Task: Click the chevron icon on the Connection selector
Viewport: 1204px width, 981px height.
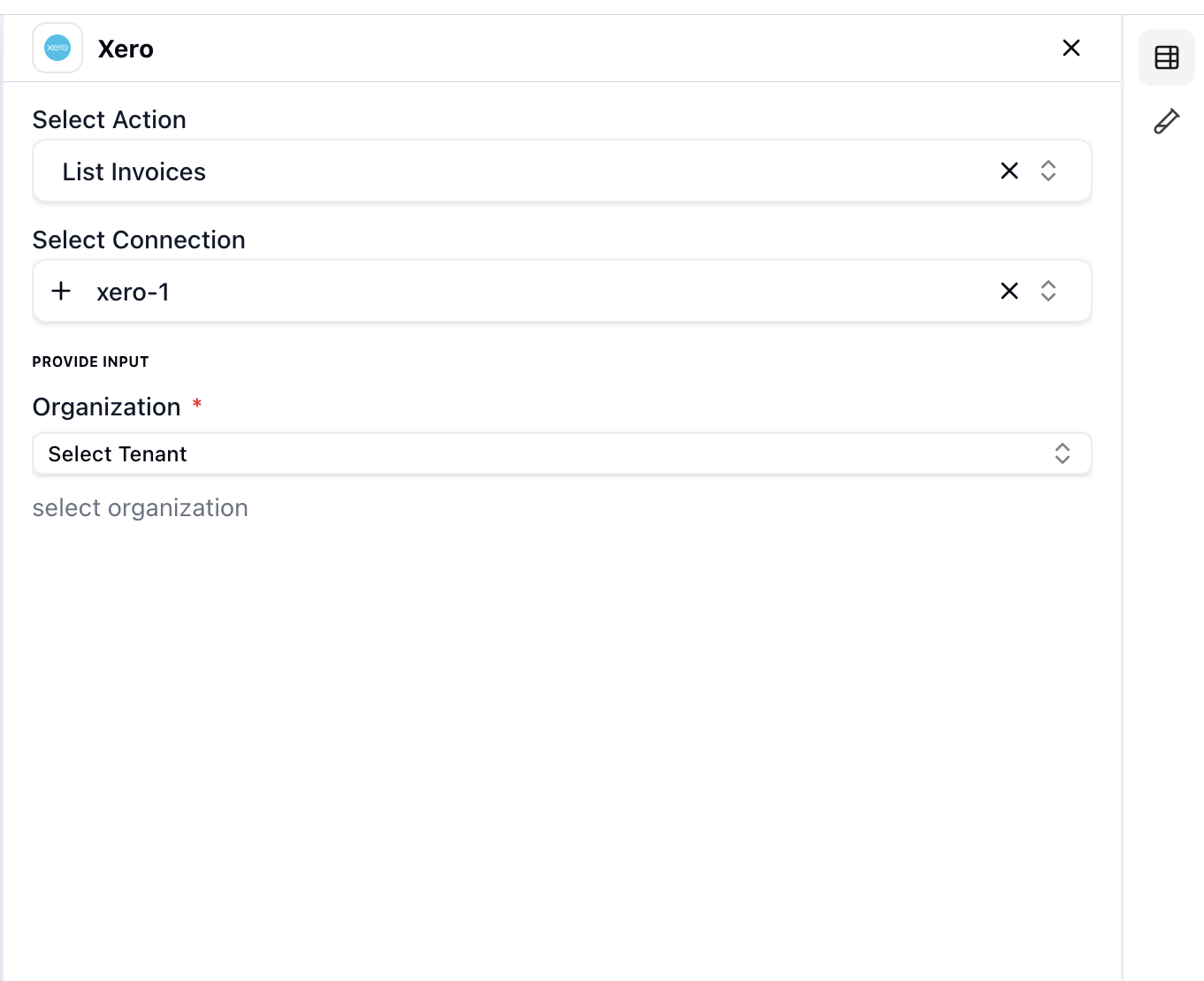Action: coord(1048,291)
